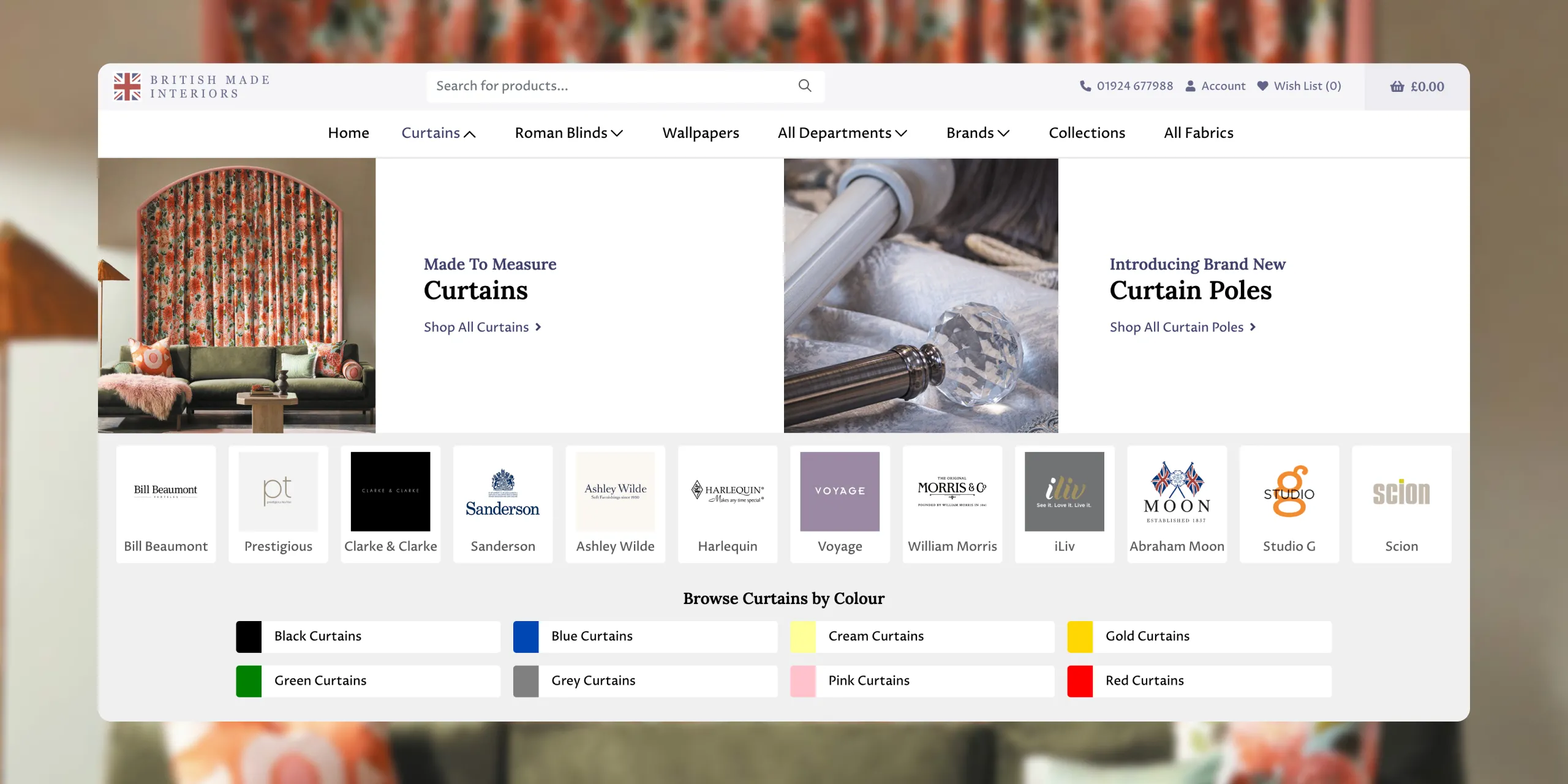Click the search magnifier icon
Image resolution: width=1568 pixels, height=784 pixels.
(805, 86)
